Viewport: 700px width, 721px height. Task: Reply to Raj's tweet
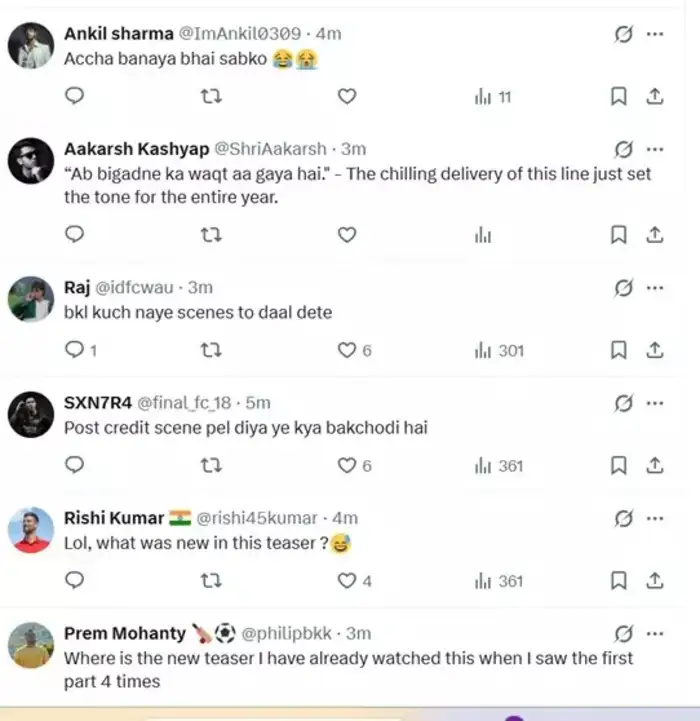click(74, 350)
